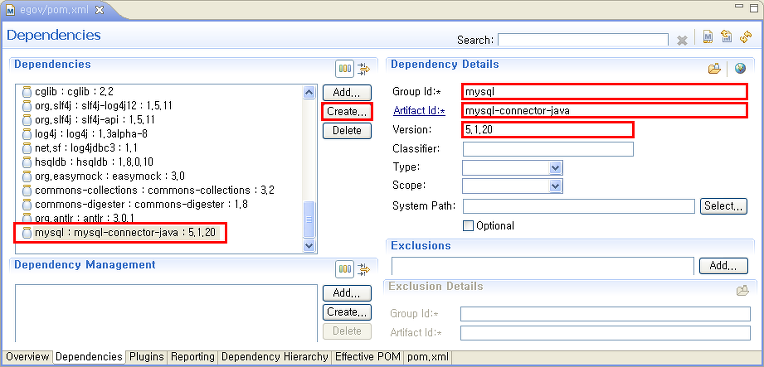Switch to the Plugins tab

(x=146, y=357)
